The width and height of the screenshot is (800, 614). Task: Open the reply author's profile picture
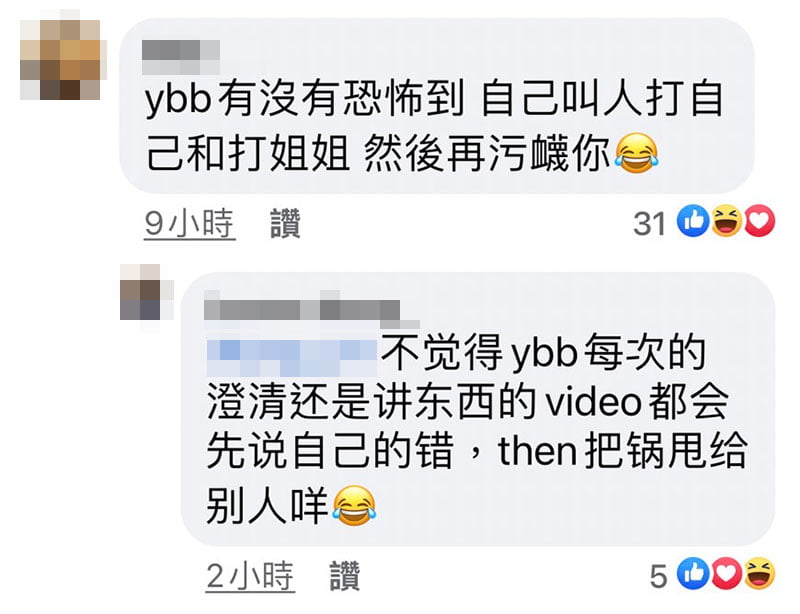click(146, 293)
